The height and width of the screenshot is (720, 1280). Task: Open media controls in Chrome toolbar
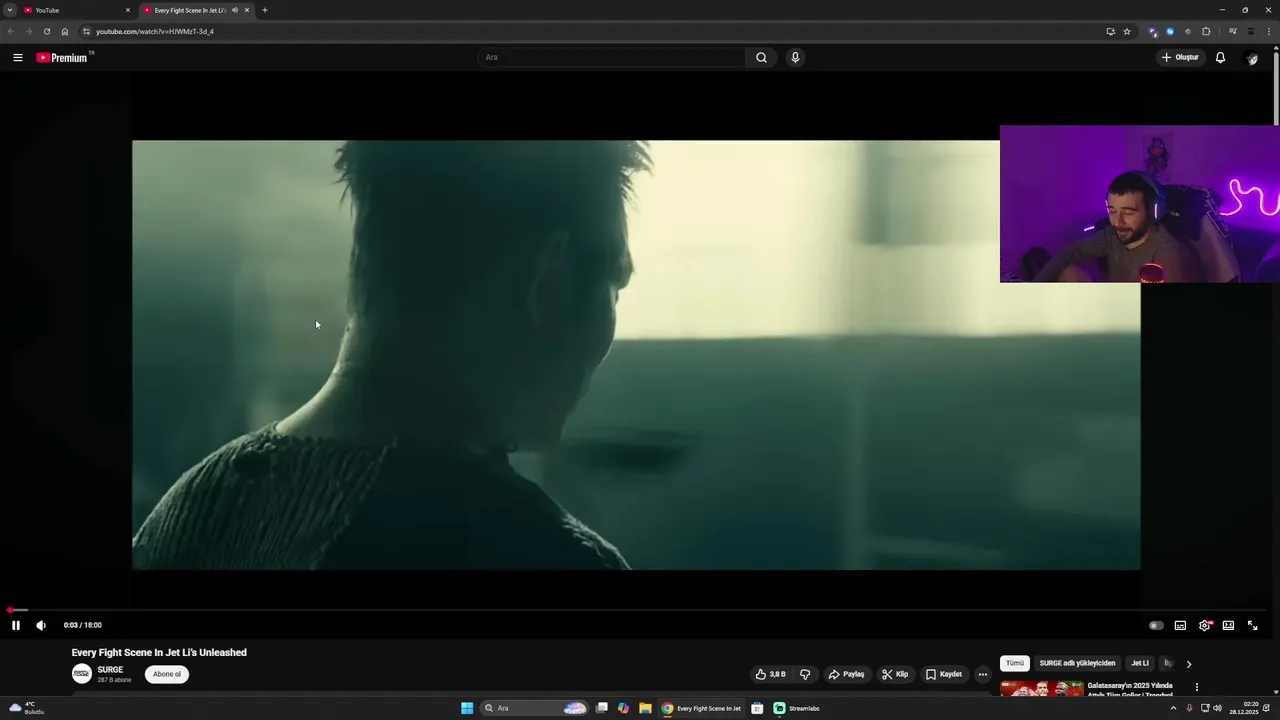1232,31
